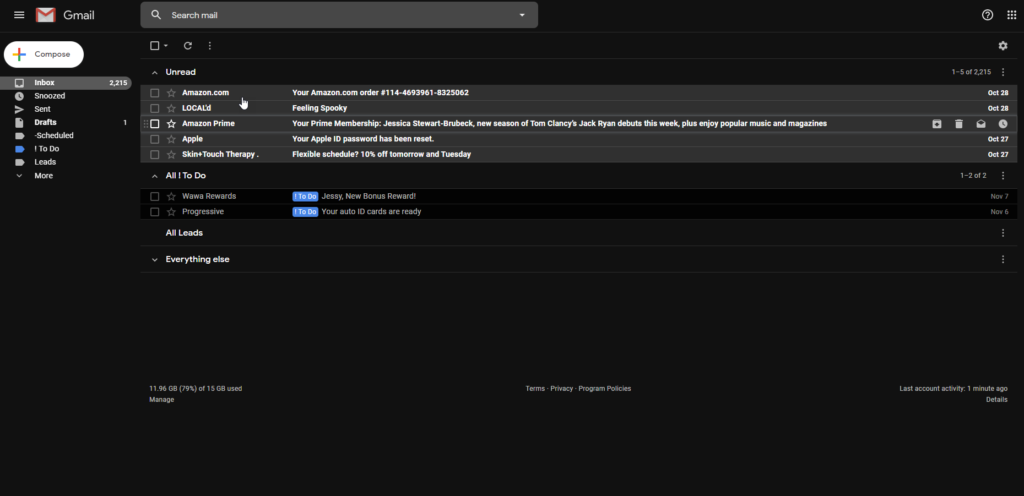Click the Program Policies link

click(x=605, y=388)
